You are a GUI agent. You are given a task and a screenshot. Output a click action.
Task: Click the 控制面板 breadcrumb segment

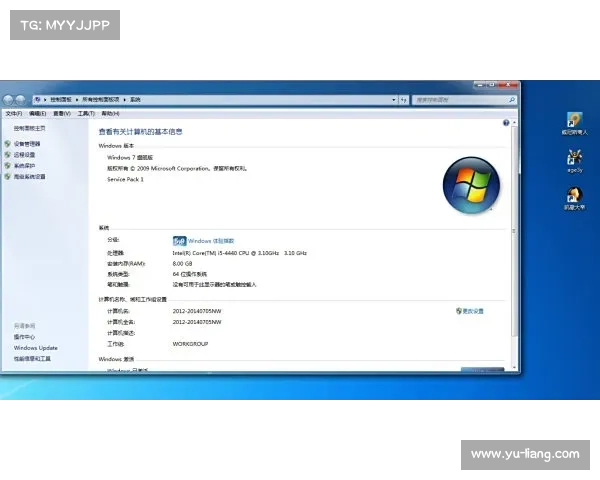[61, 100]
